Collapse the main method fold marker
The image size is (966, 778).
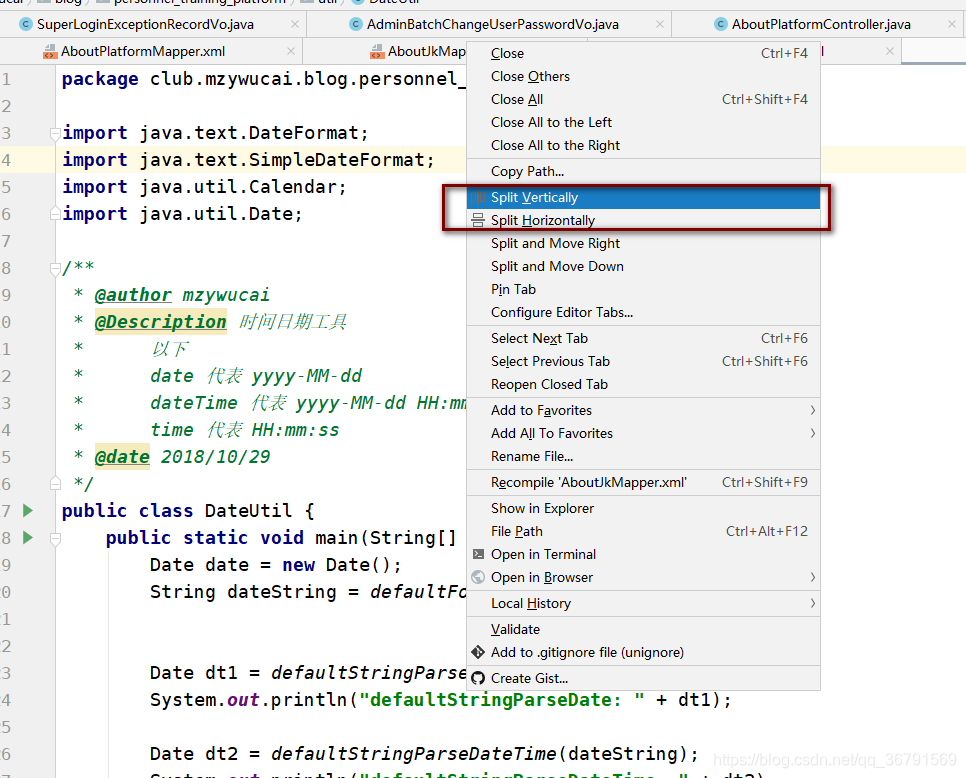point(55,540)
